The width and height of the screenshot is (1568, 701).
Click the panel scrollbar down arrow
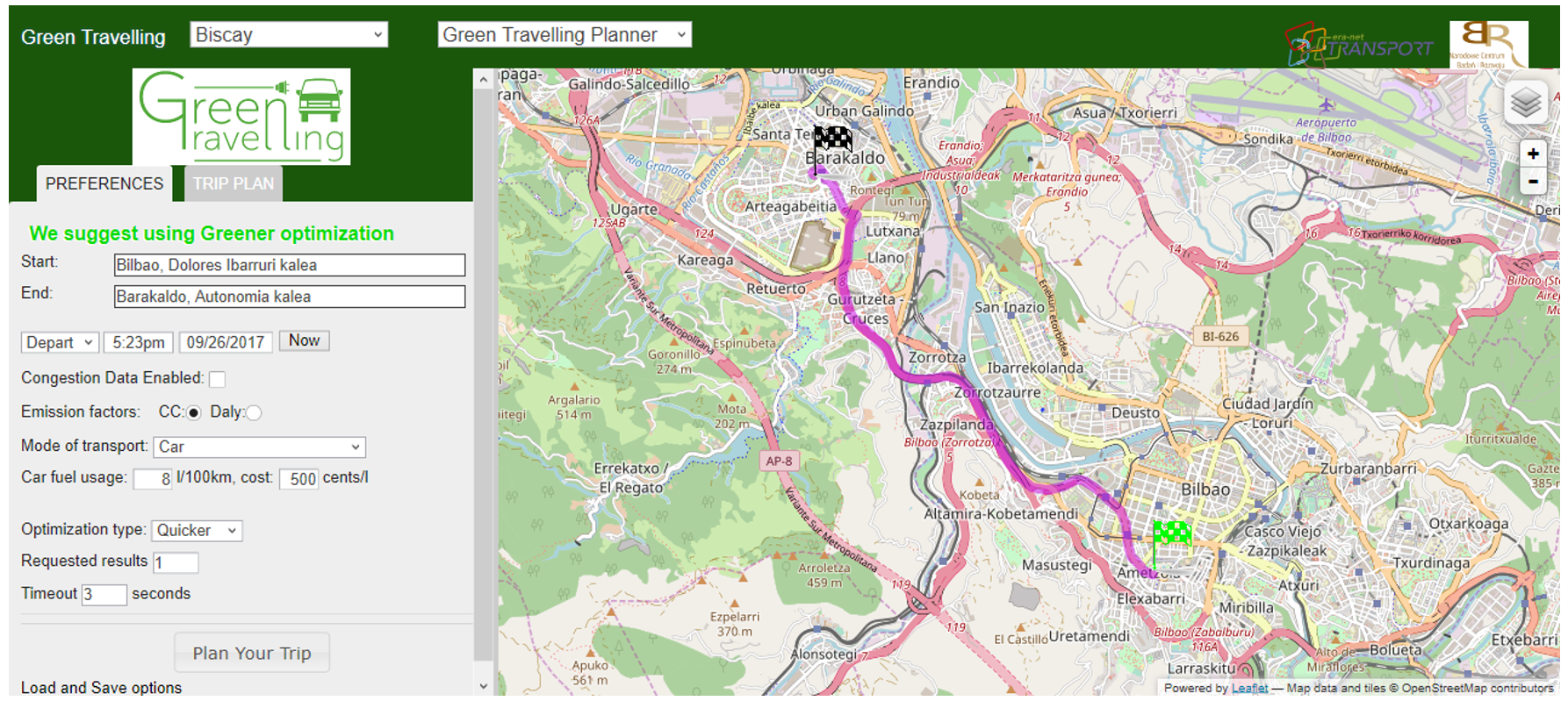point(483,686)
